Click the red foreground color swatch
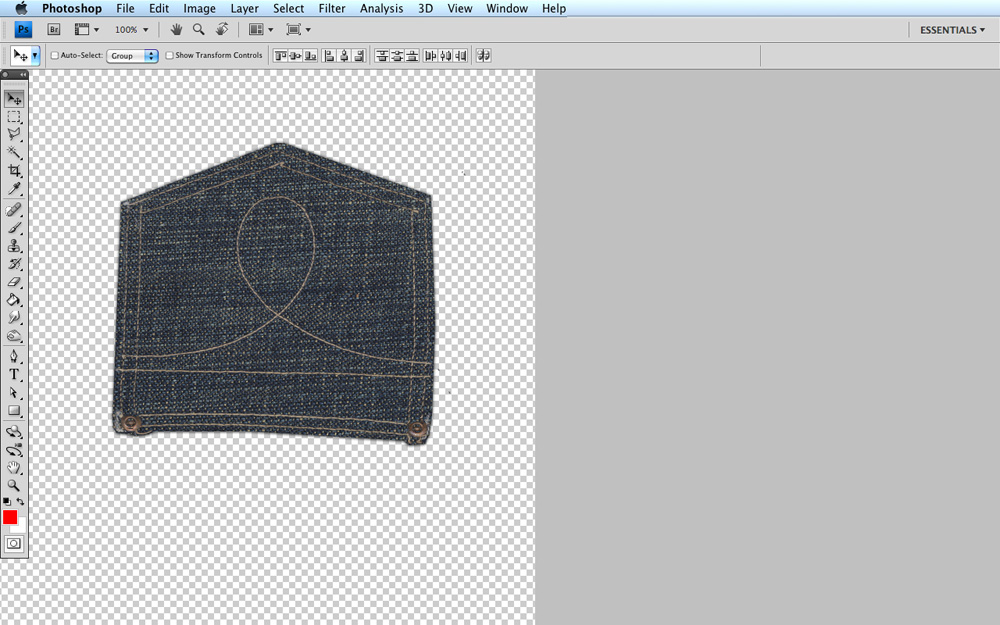 tap(12, 516)
